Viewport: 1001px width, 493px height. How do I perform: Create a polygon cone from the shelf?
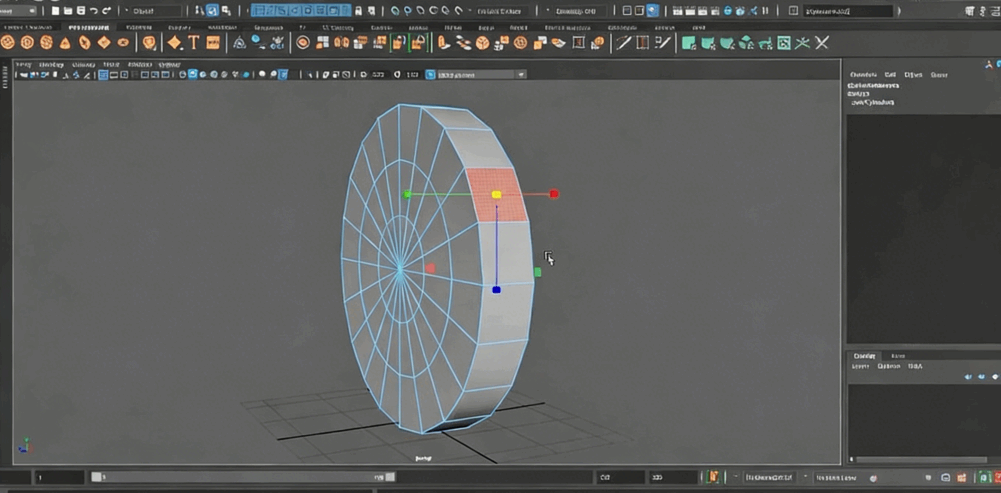pos(65,43)
